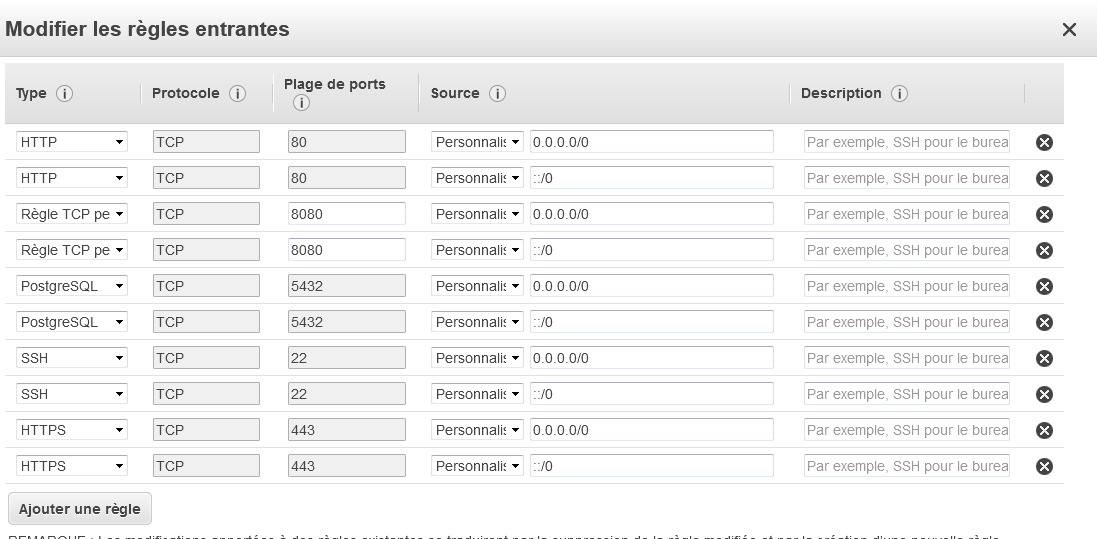Click Ajouter une règle button

80,509
